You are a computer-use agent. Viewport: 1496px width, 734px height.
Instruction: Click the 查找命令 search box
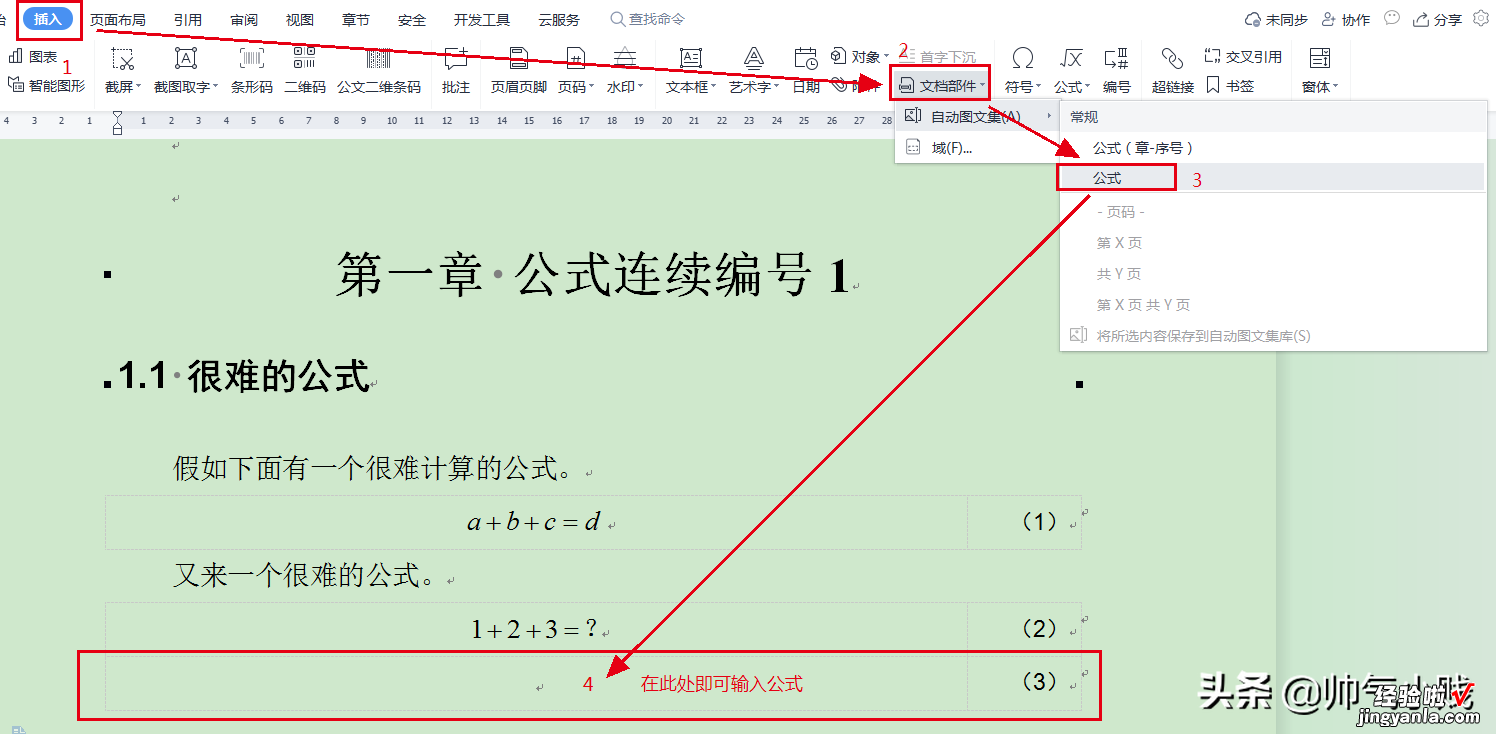coord(648,19)
